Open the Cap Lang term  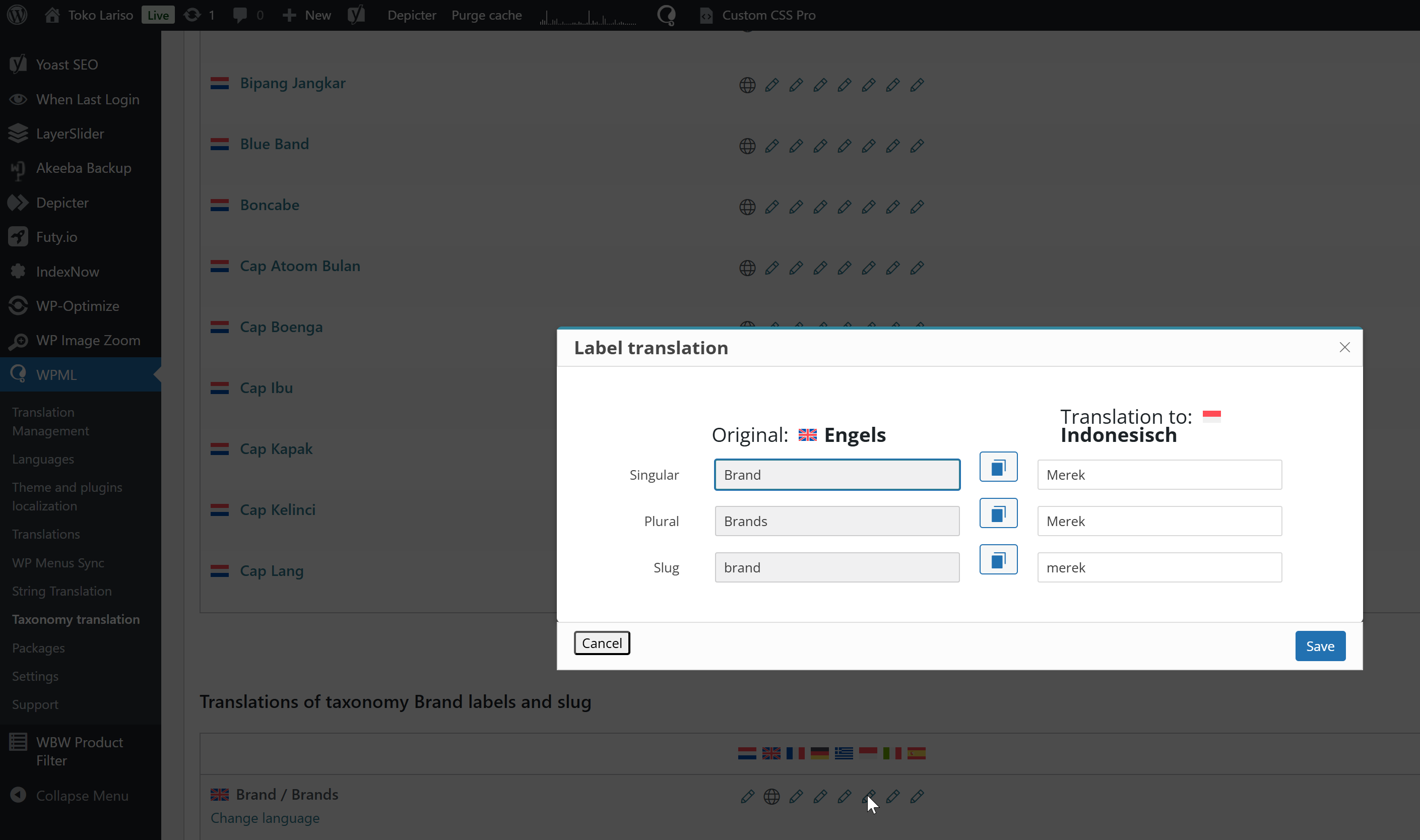(272, 571)
